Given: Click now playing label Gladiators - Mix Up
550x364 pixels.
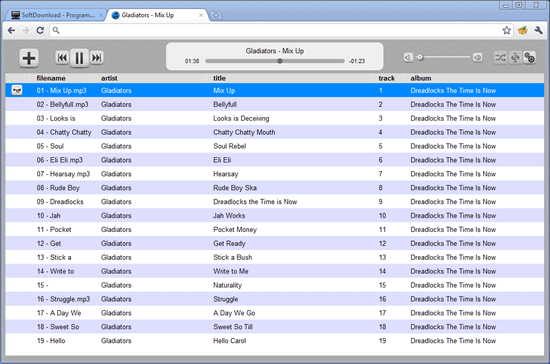Looking at the screenshot, I should click(275, 51).
